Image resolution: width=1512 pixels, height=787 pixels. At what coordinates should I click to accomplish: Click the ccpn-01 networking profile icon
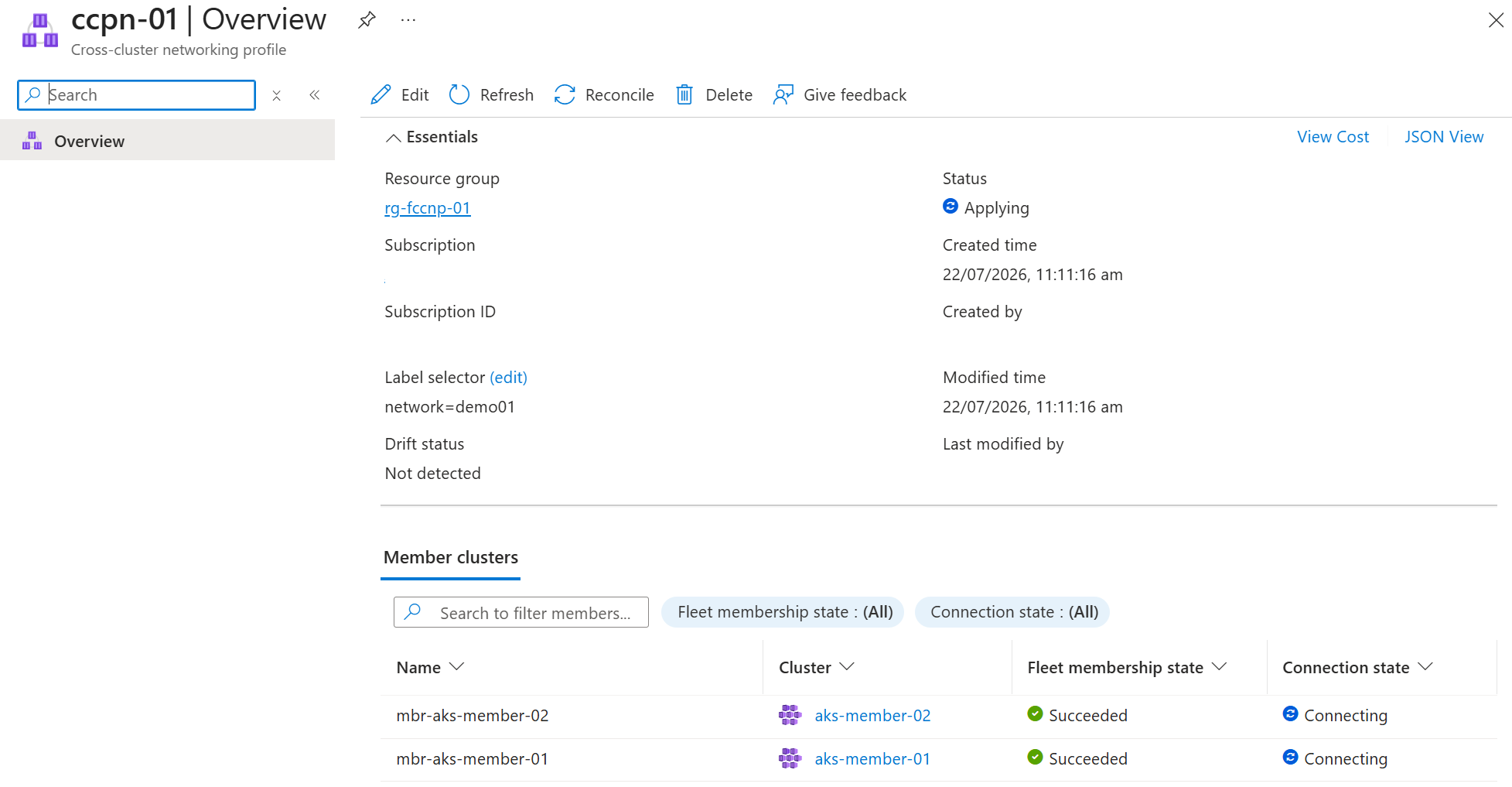pyautogui.click(x=40, y=31)
